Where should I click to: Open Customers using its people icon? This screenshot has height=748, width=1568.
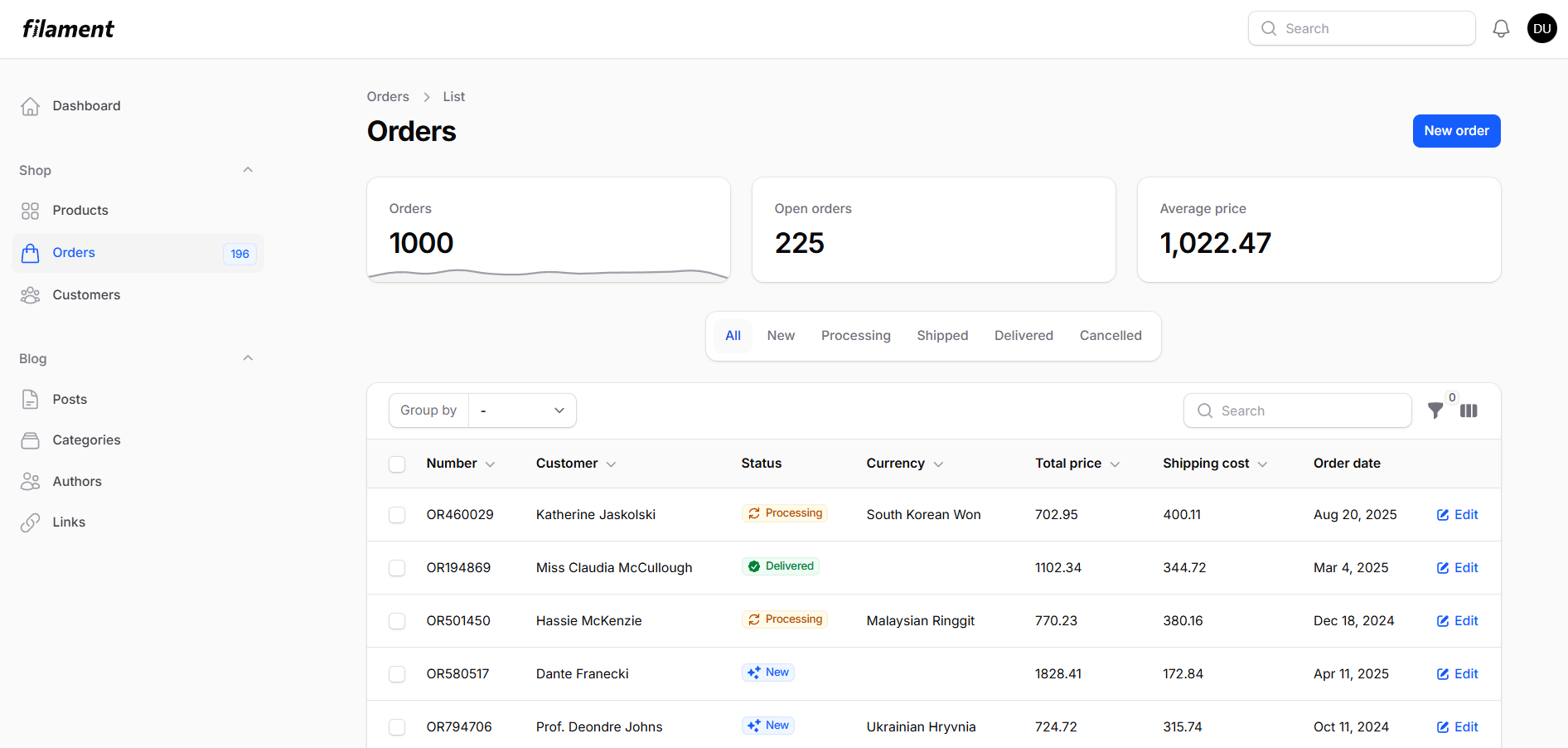31,295
